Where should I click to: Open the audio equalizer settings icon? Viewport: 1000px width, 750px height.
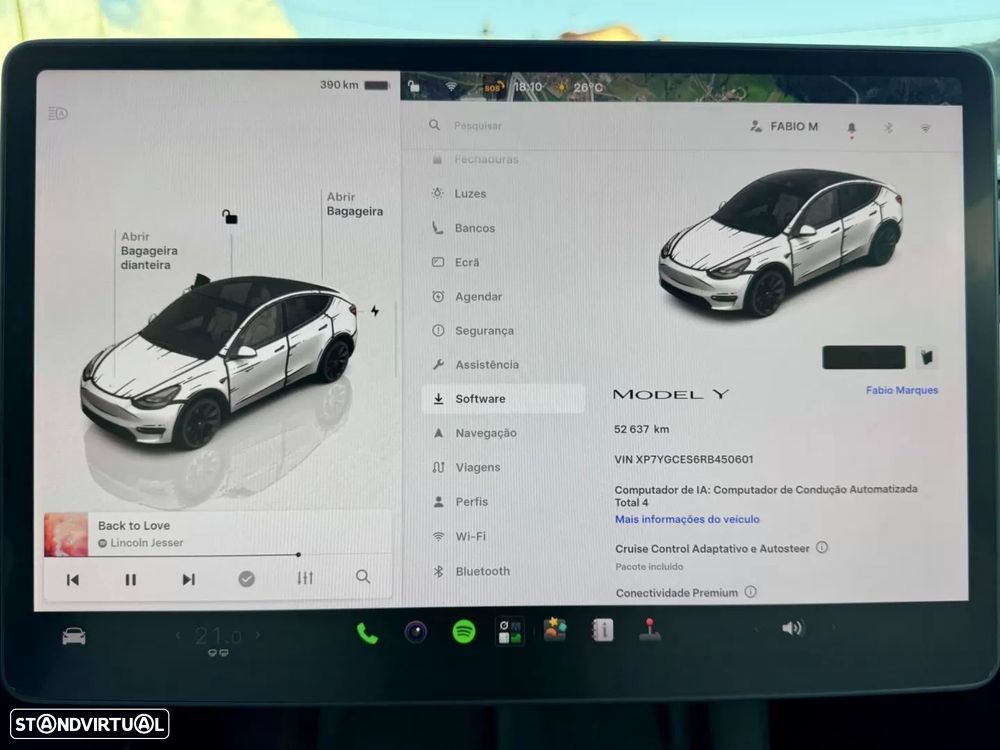[305, 578]
